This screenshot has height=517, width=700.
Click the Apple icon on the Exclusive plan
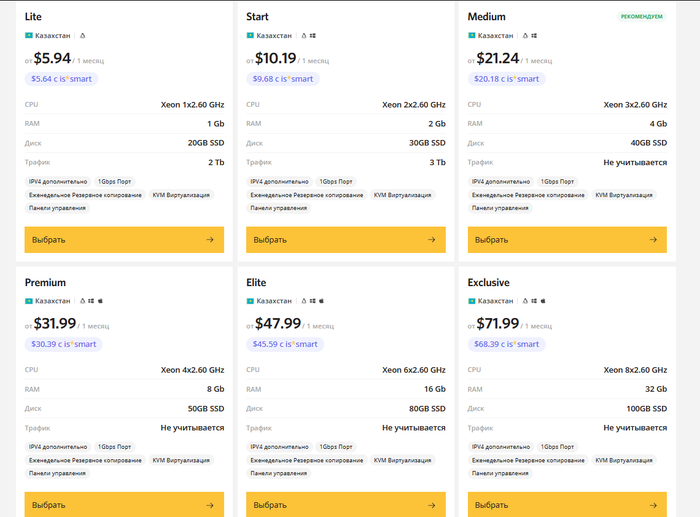544,300
